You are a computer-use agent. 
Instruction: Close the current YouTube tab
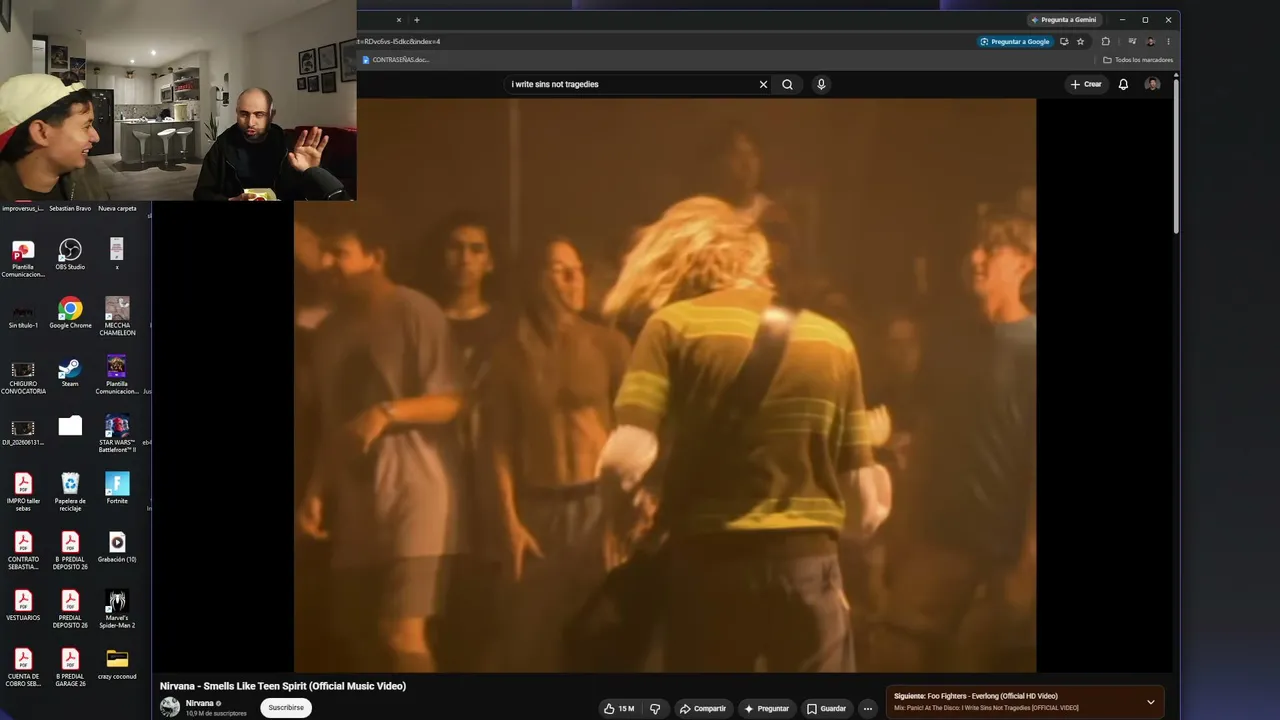coord(399,20)
